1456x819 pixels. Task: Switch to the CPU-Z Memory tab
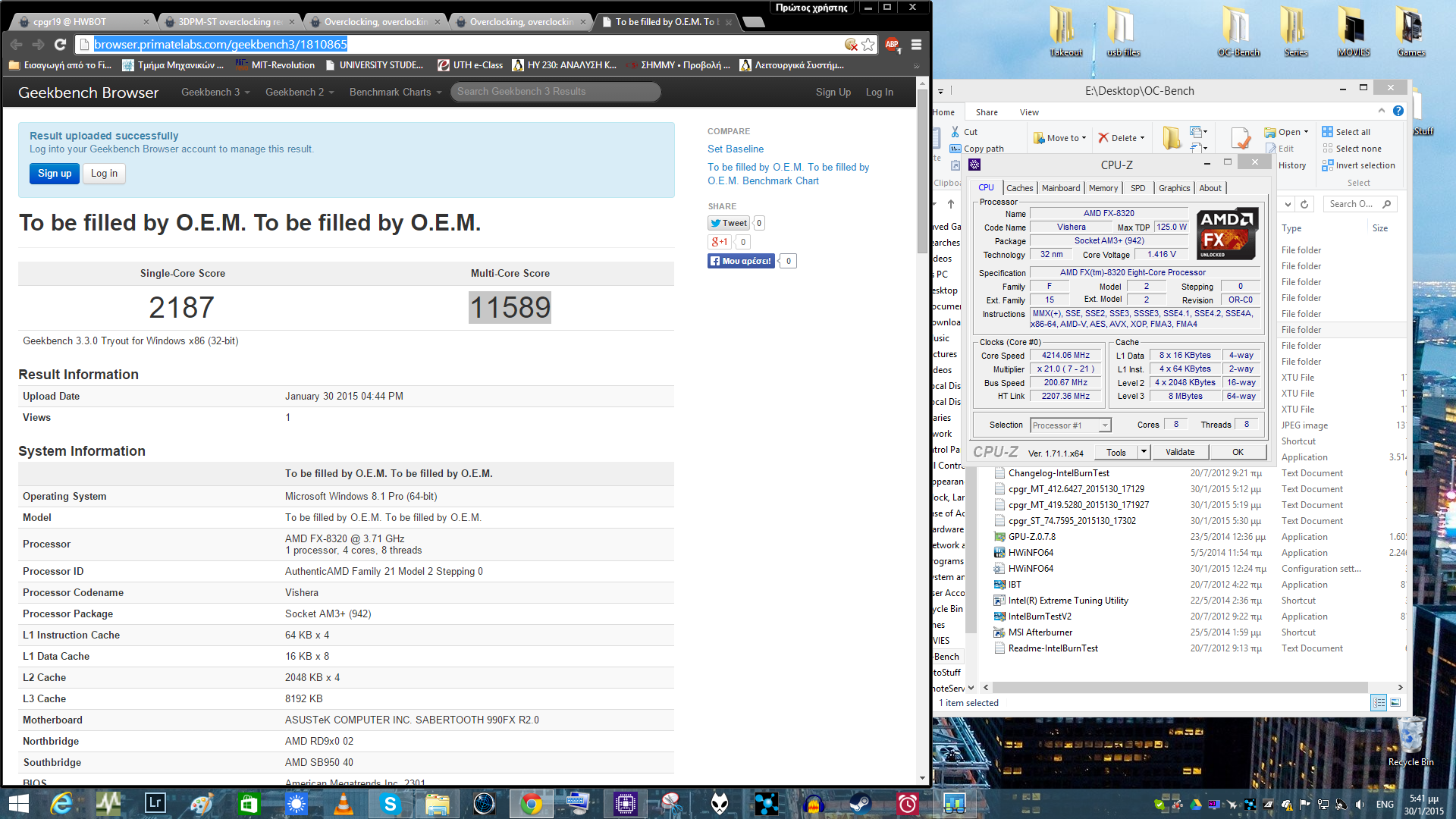[1103, 188]
